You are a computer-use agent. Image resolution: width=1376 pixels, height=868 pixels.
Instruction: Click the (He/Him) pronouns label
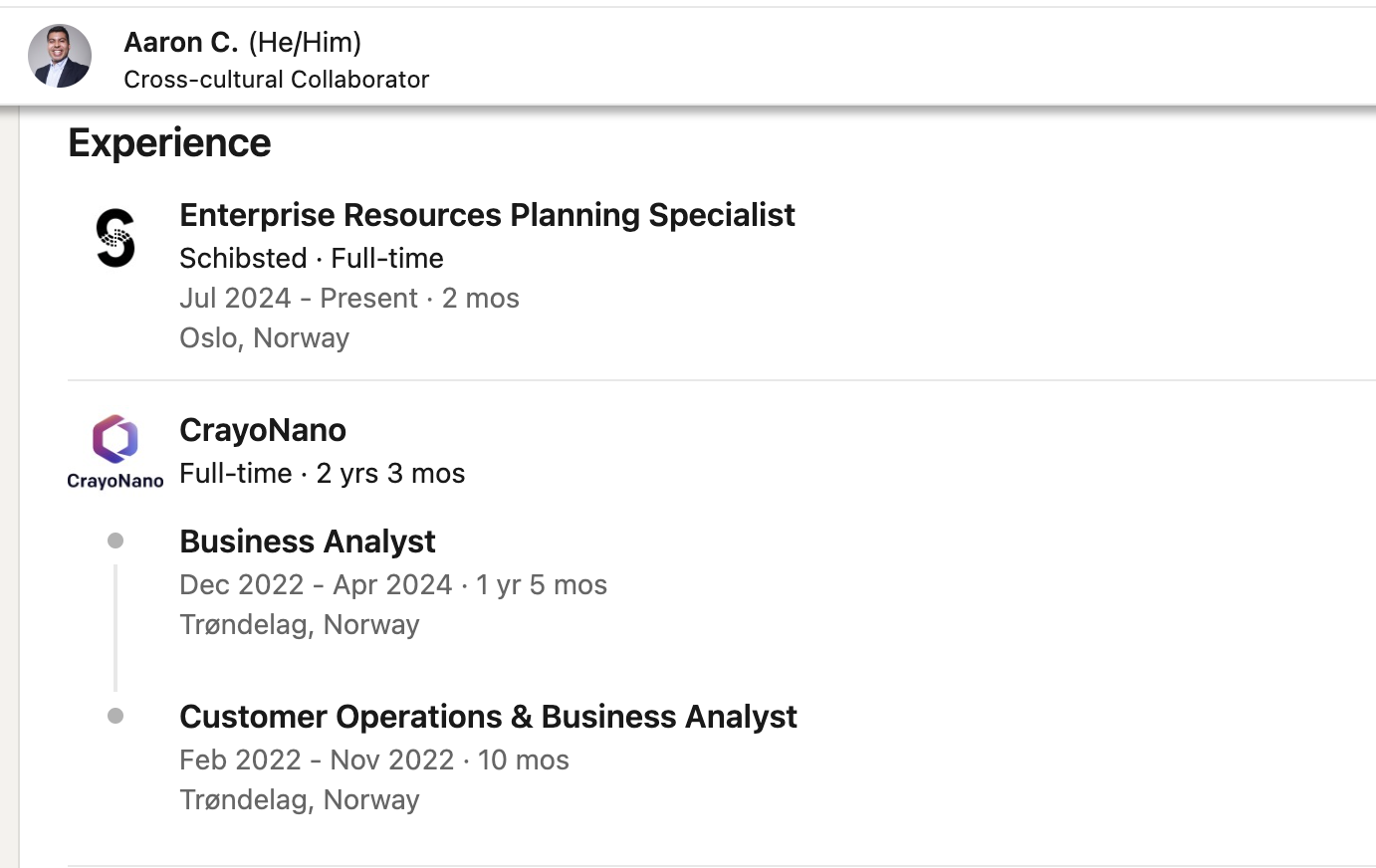click(x=305, y=42)
